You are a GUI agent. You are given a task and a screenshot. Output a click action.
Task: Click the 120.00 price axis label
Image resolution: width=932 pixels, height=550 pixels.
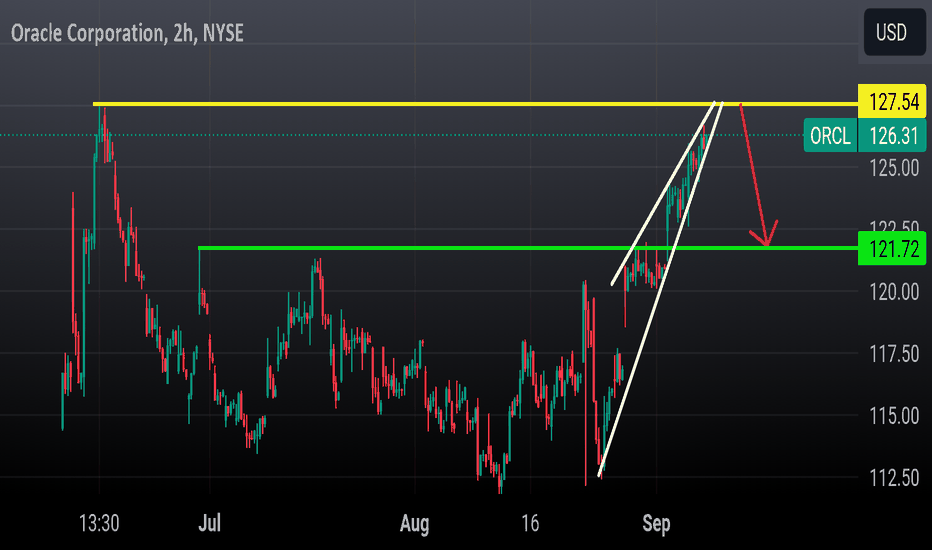coord(894,292)
